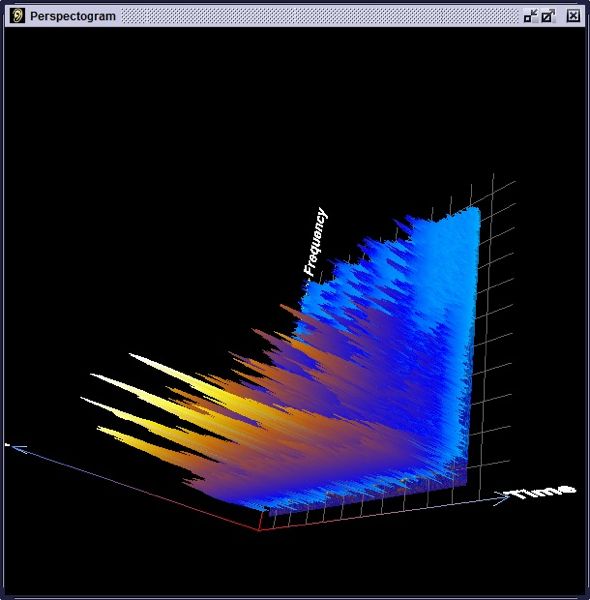Select the topmost white-yellow spectral spike tip

click(133, 355)
